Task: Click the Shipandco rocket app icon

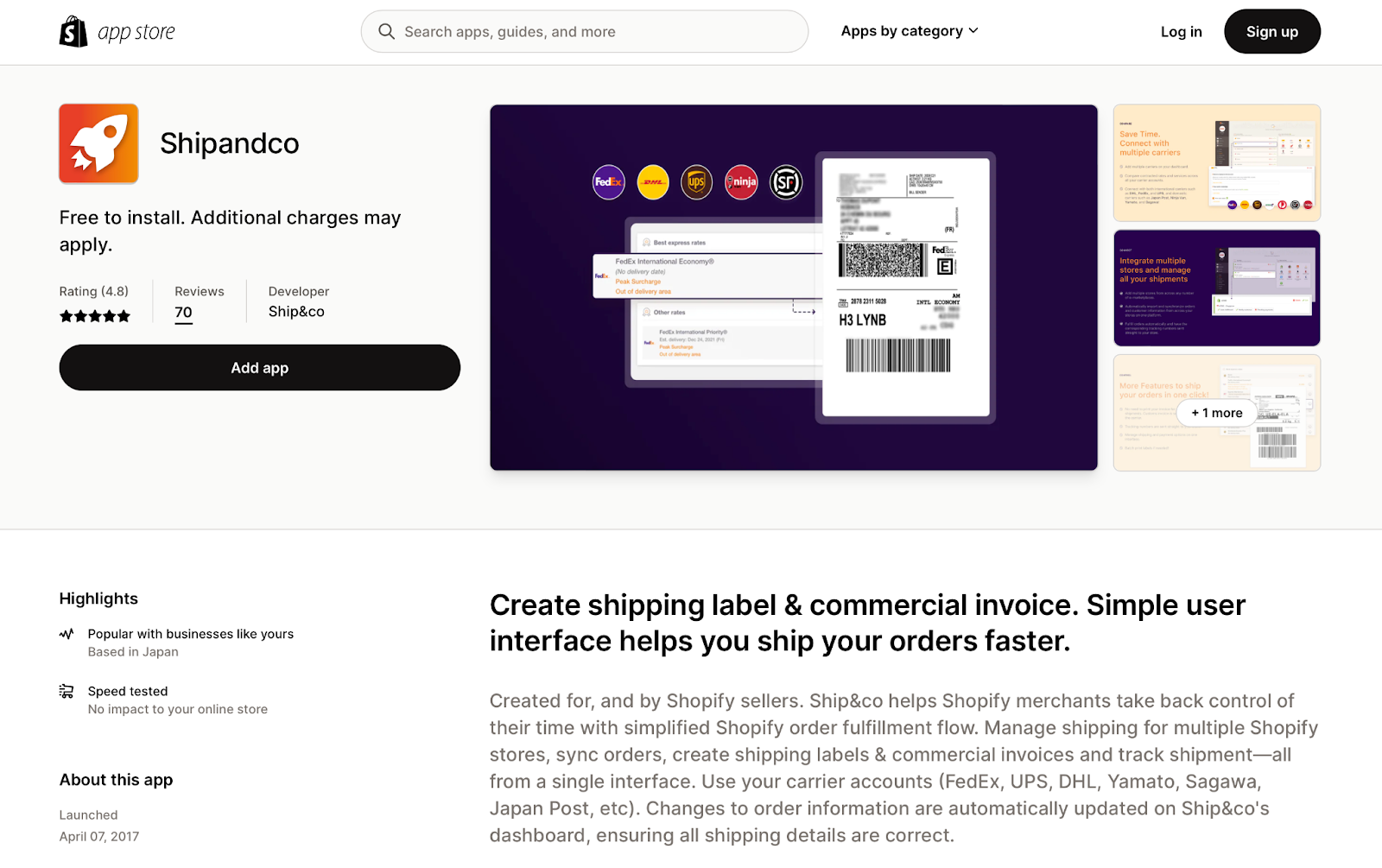Action: tap(98, 143)
